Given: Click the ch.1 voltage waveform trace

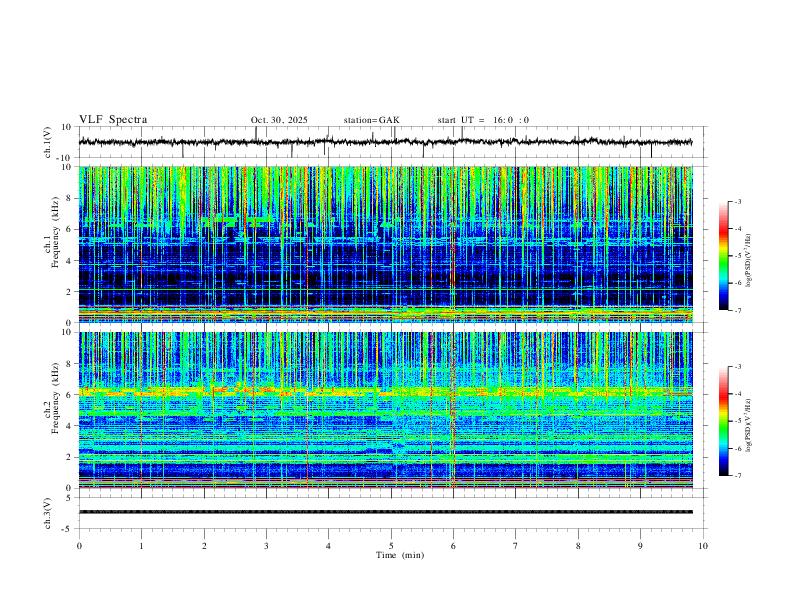Looking at the screenshot, I should 385,142.
